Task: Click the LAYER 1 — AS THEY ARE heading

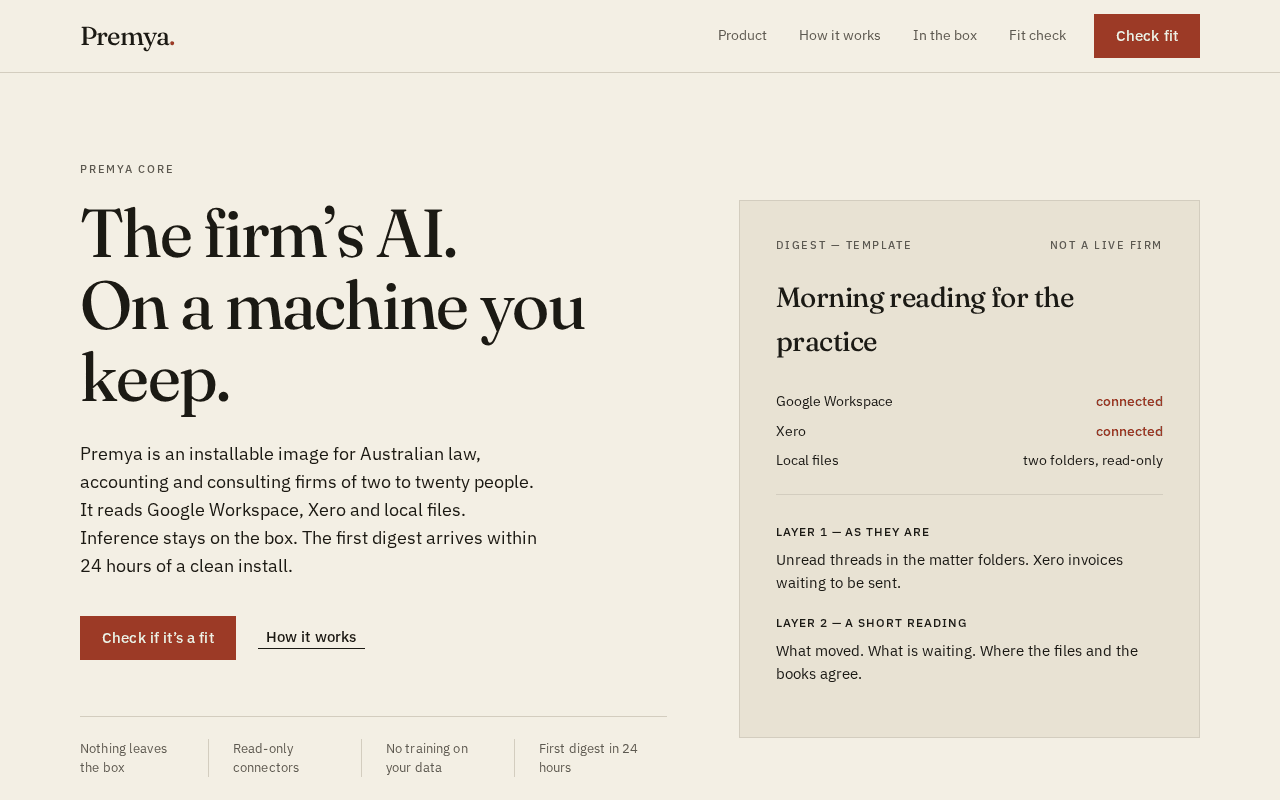Action: tap(853, 532)
